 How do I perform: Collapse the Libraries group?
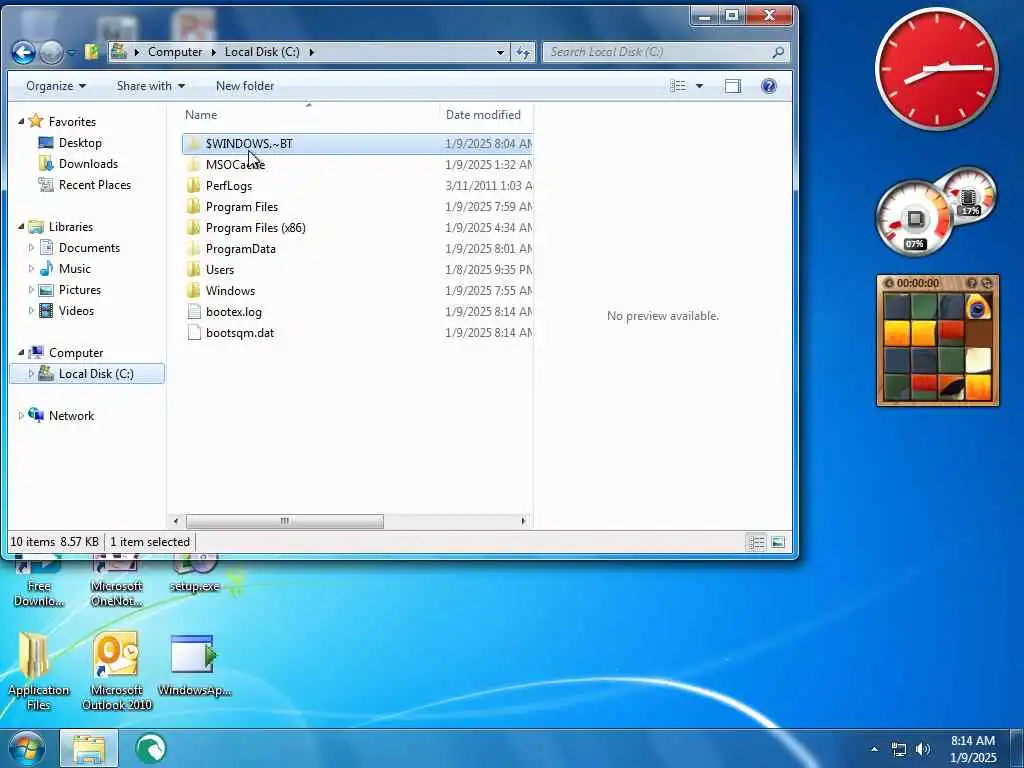point(21,227)
